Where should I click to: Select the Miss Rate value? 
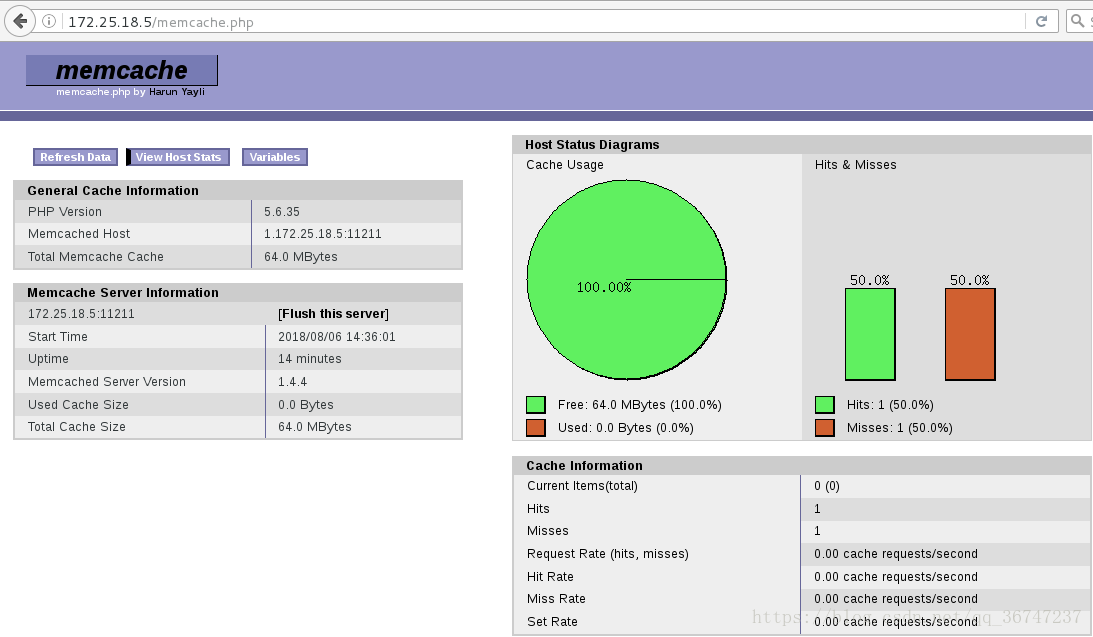click(896, 599)
